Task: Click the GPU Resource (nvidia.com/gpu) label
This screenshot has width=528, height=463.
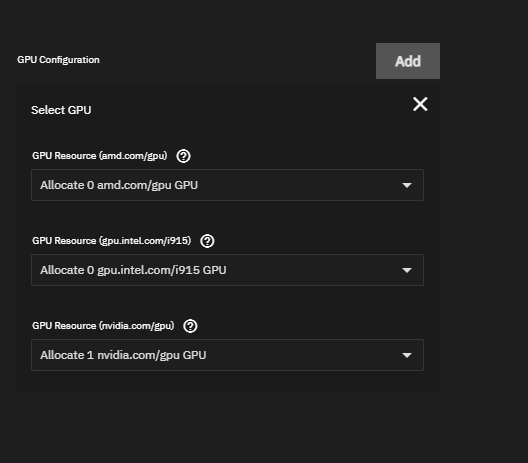Action: click(x=103, y=326)
